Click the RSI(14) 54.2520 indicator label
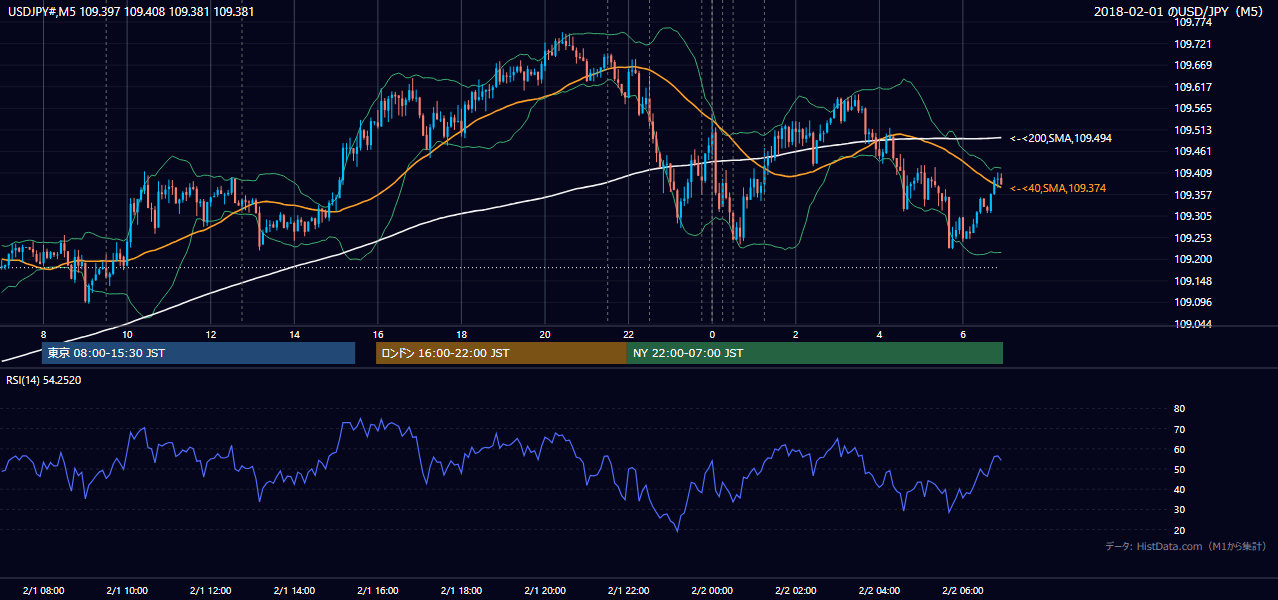 tap(44, 380)
